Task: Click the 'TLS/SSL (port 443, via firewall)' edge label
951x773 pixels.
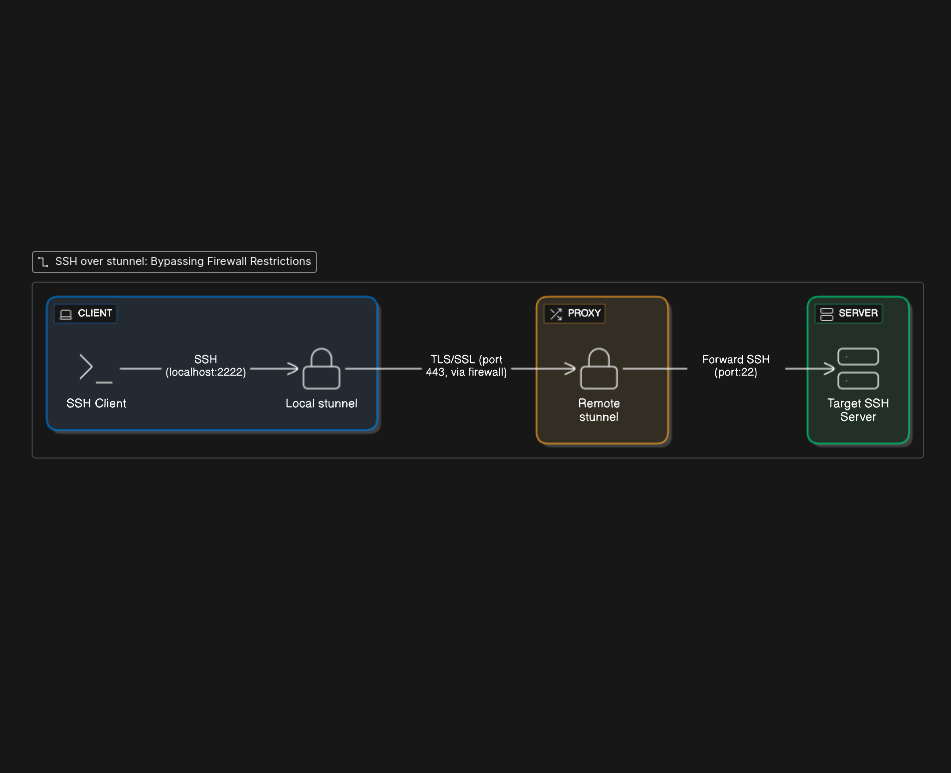Action: click(x=466, y=366)
